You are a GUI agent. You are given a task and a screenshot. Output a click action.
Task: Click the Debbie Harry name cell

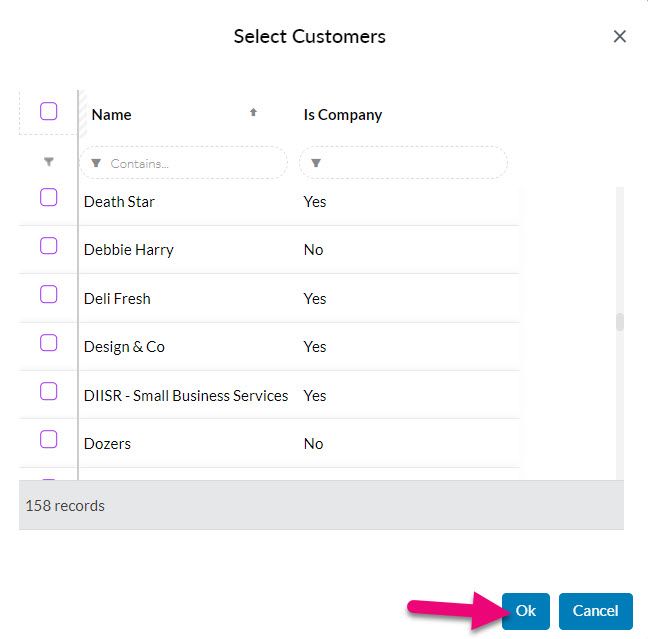pyautogui.click(x=129, y=250)
